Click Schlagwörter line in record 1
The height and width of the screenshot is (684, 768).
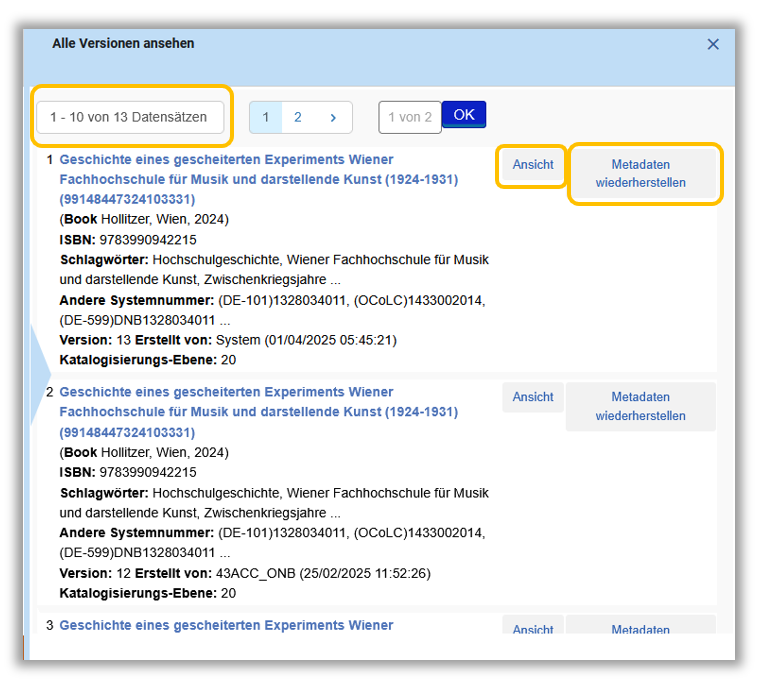click(x=274, y=269)
